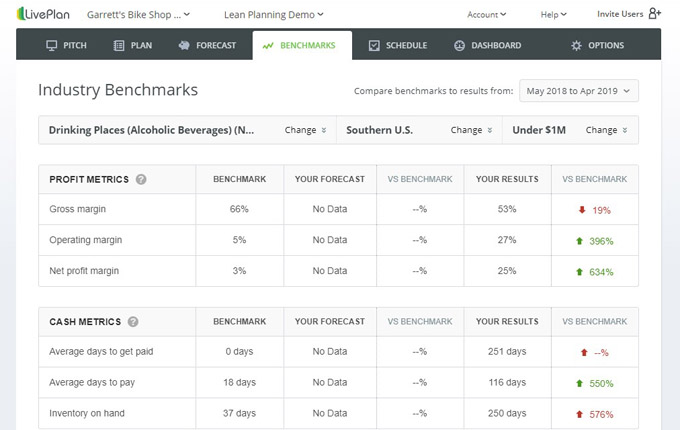Change the Southern U.S. region
The image size is (680, 430).
471,130
